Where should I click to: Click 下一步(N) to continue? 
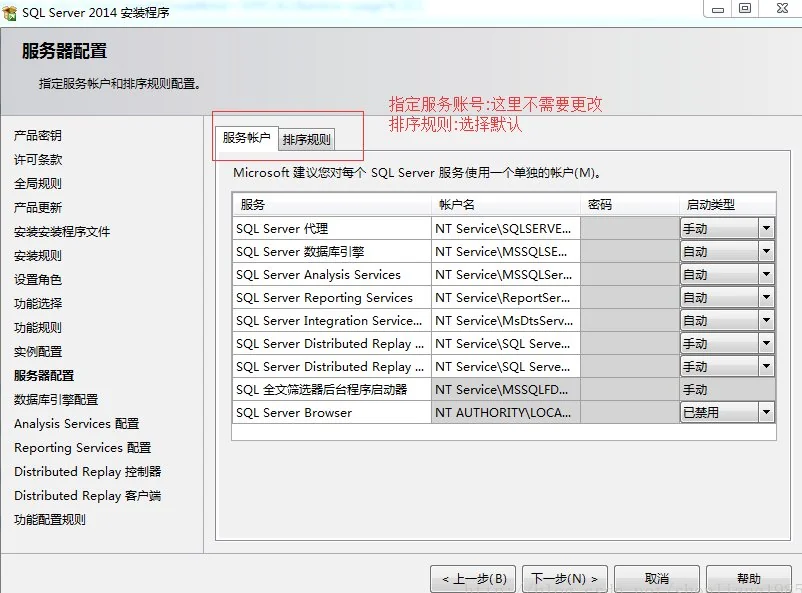[565, 578]
